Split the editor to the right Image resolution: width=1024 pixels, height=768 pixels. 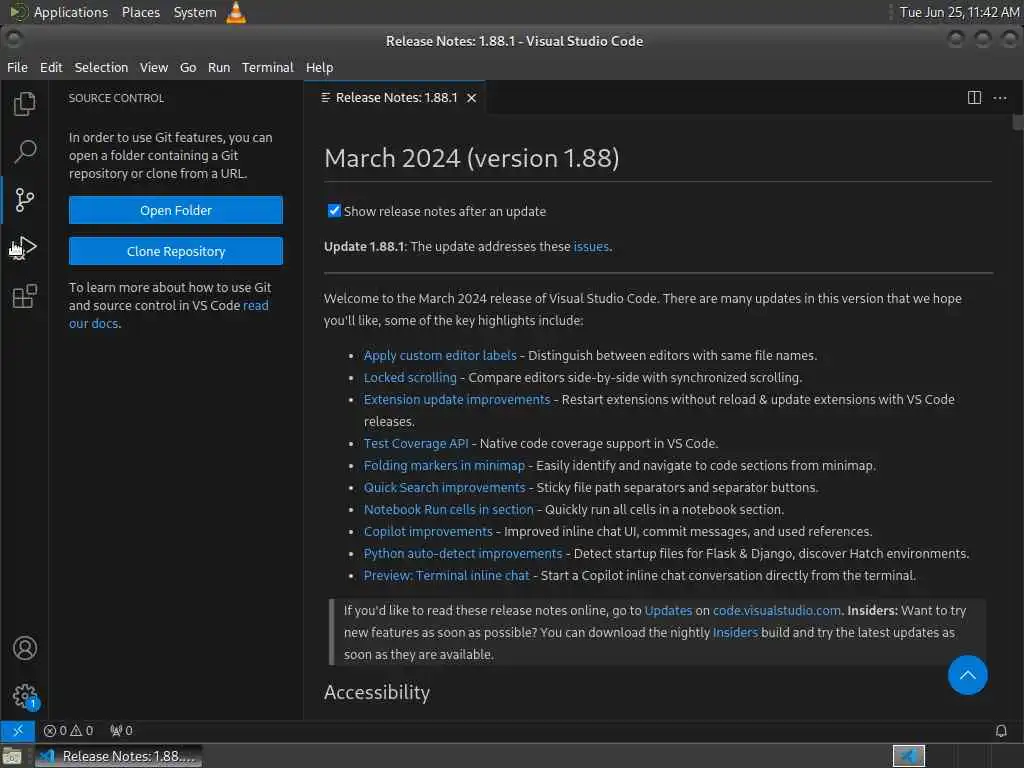point(974,97)
